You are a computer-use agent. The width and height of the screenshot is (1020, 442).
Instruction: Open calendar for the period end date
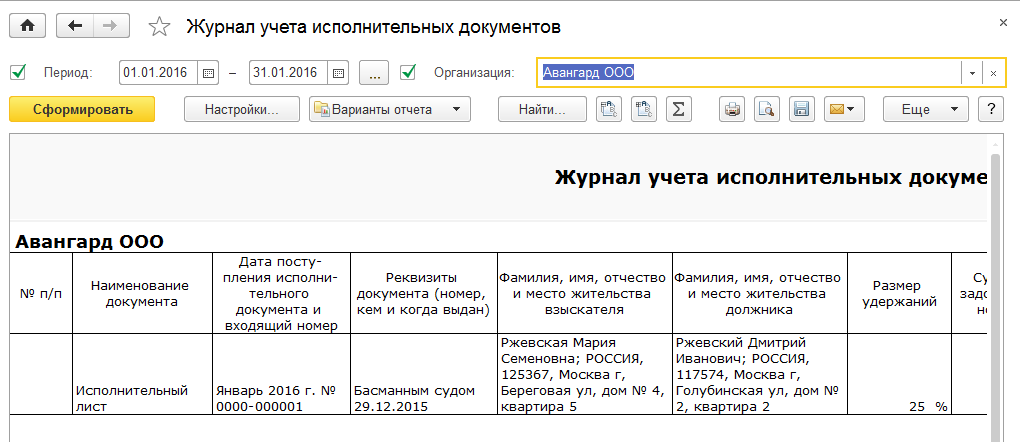click(338, 73)
